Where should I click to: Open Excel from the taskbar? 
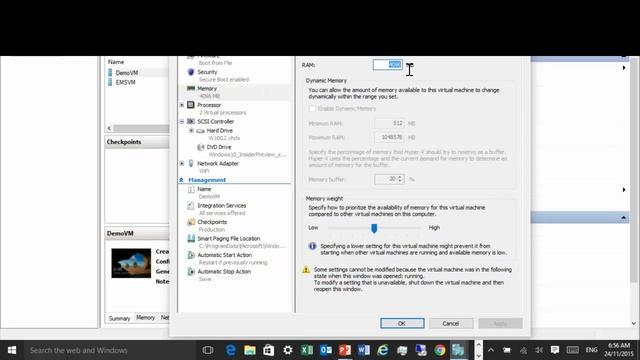click(x=307, y=350)
